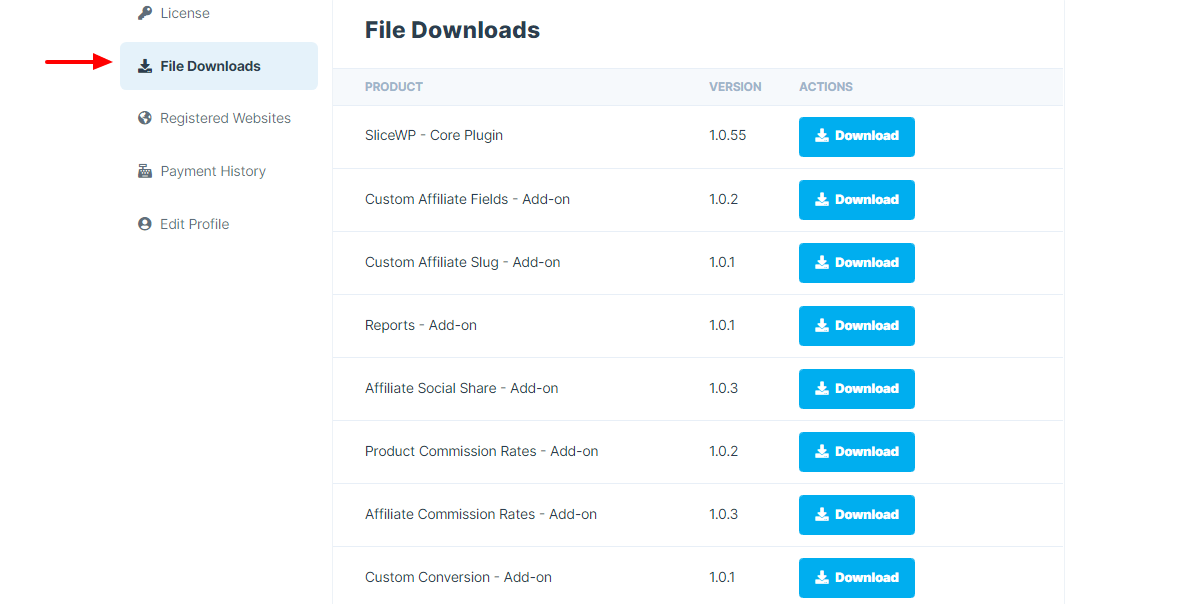This screenshot has height=604, width=1185.
Task: Click version 1.0.3 in Affiliate Social Share row
Action: [723, 388]
